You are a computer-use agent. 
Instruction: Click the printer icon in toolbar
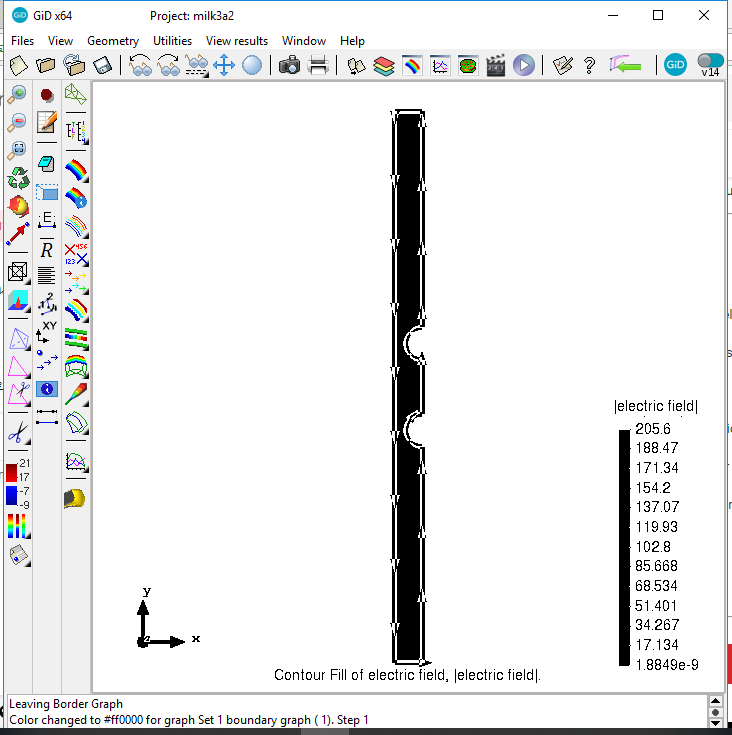(x=319, y=66)
